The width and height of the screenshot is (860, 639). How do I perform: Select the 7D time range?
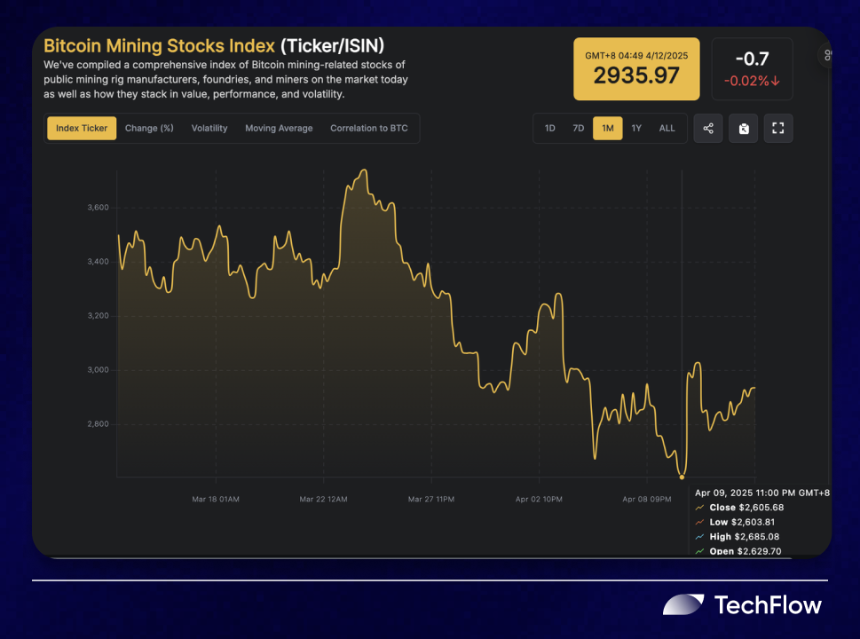[578, 128]
